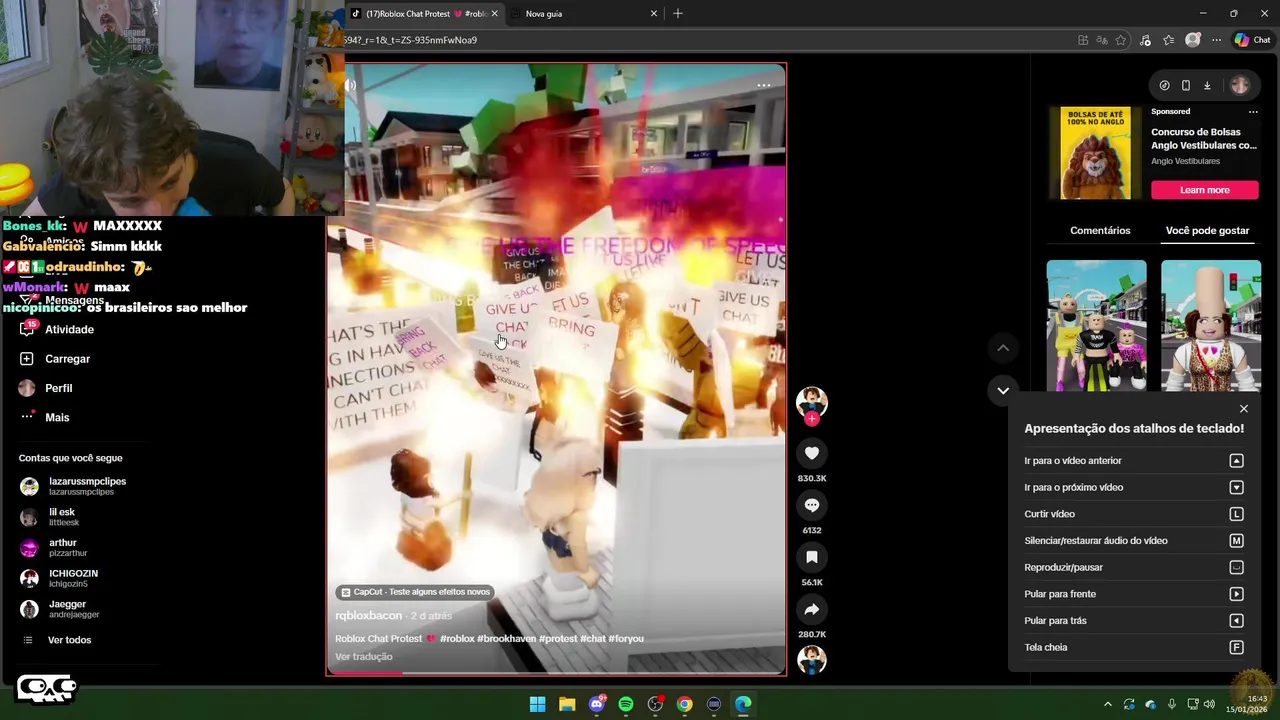This screenshot has height=720, width=1280.
Task: Open TikTok coins icon in top pill
Action: pos(1164,85)
